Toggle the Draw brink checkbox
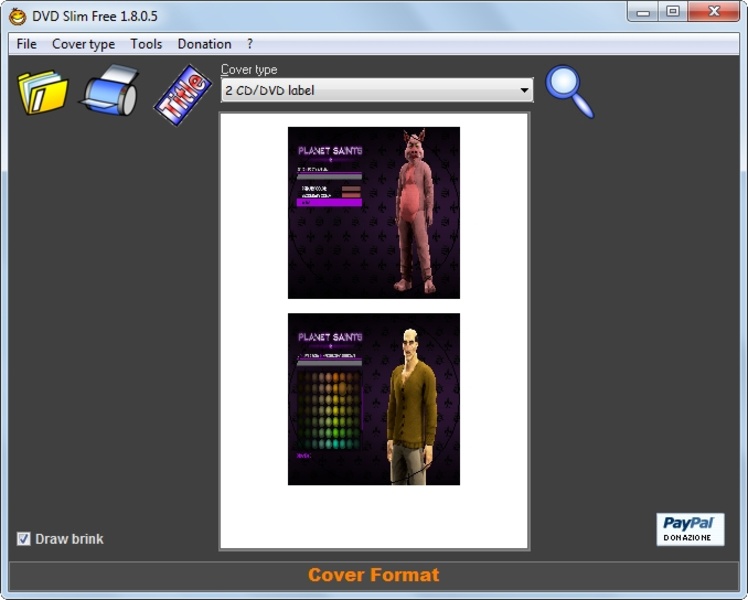Viewport: 748px width, 600px height. point(23,539)
